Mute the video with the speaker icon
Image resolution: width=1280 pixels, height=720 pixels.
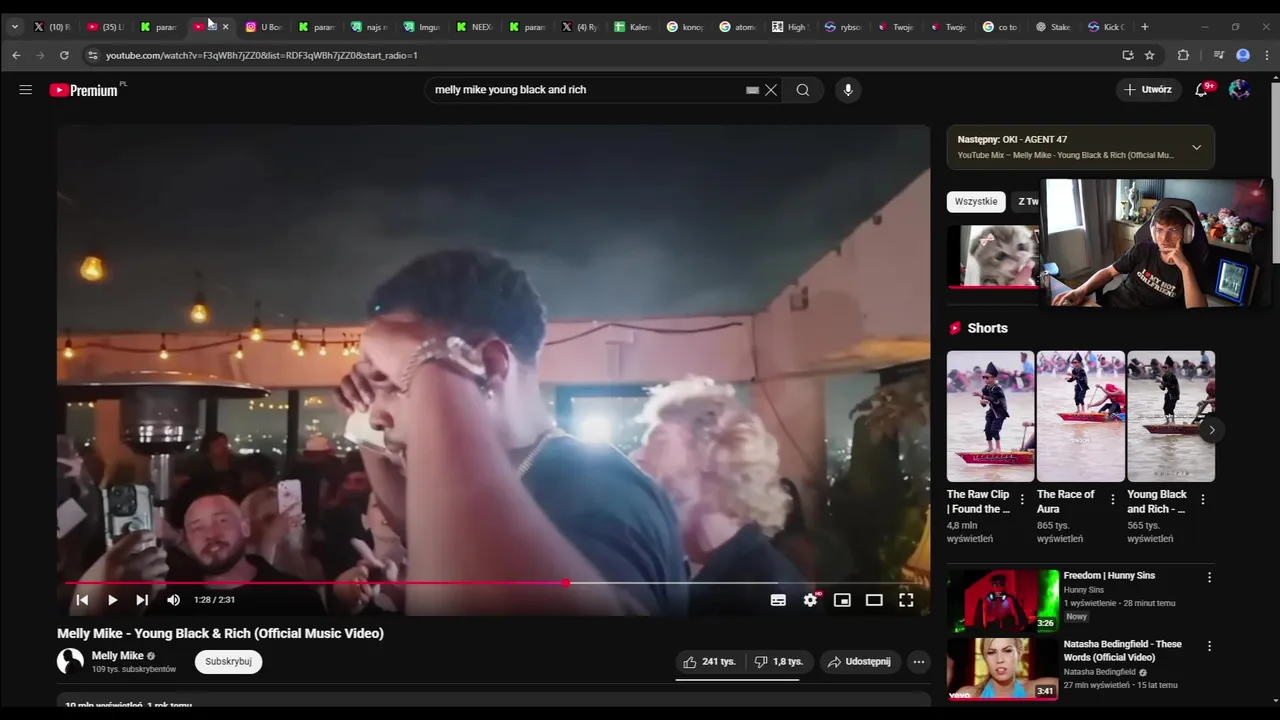tap(173, 600)
